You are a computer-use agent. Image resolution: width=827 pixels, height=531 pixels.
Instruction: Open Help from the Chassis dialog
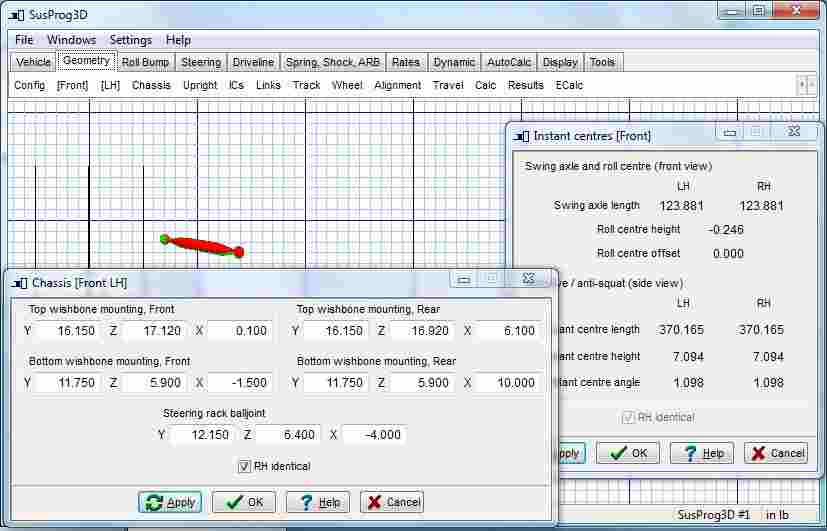[318, 502]
